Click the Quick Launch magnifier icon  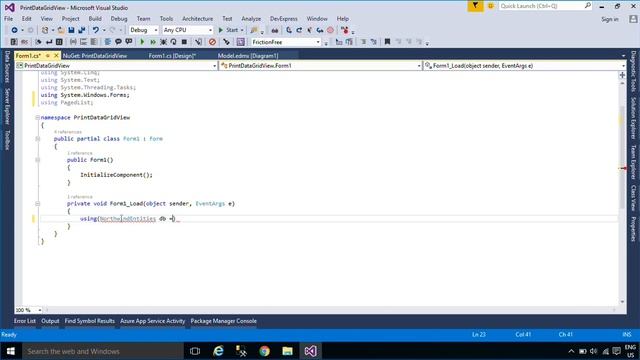[x=587, y=6]
